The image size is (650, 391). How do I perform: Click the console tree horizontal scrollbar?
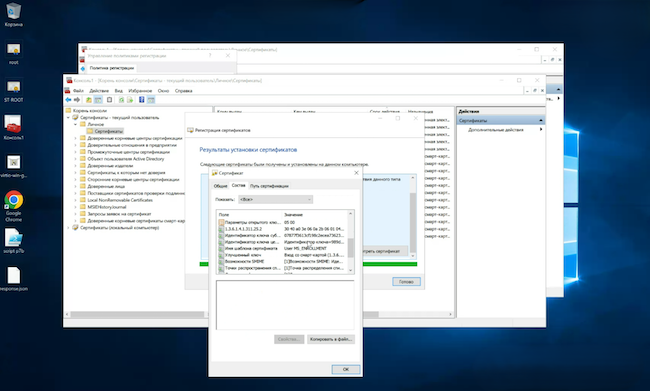138,315
